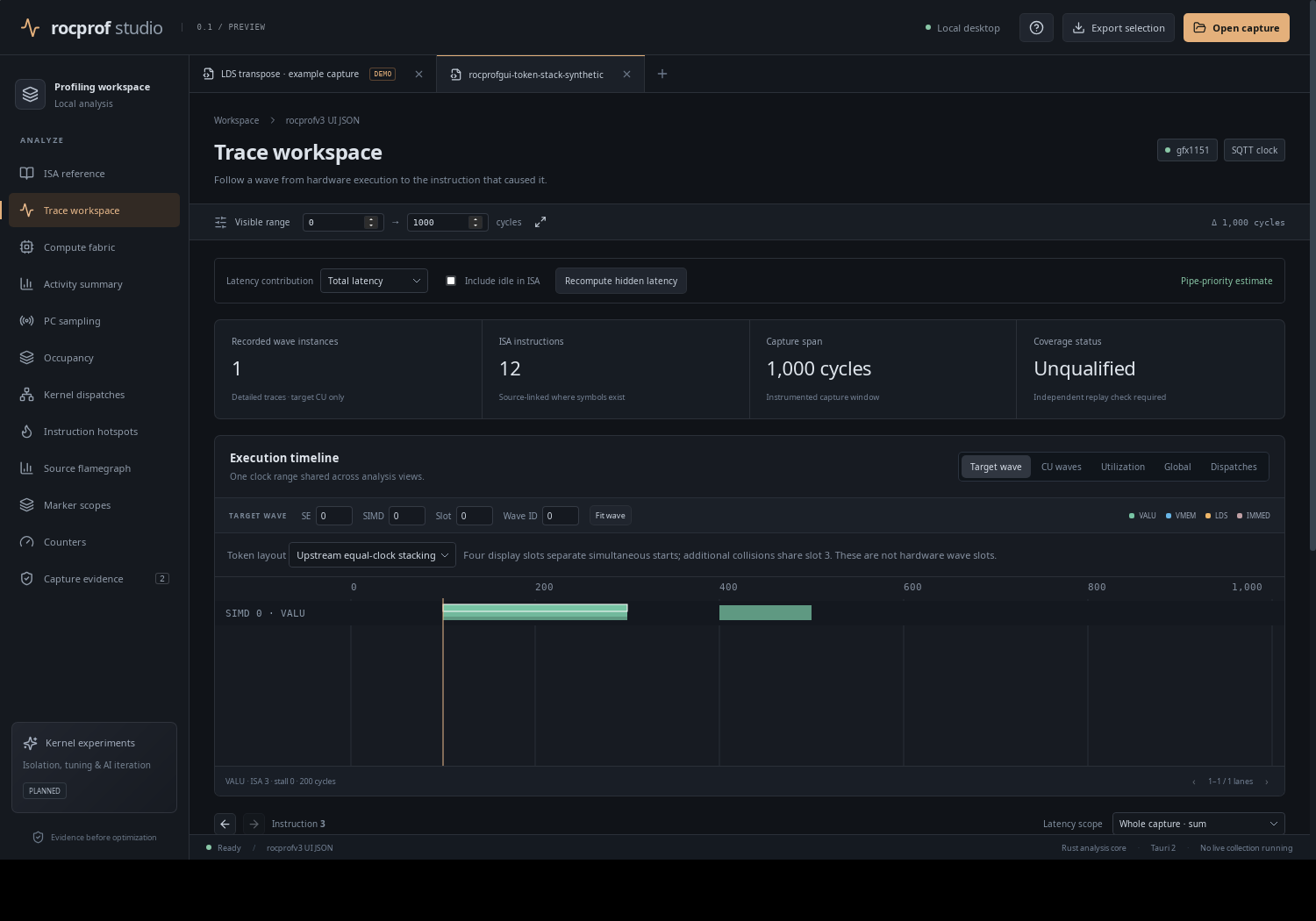Open the Latency contribution dropdown
Screen dimensions: 1316x921
pos(374,281)
